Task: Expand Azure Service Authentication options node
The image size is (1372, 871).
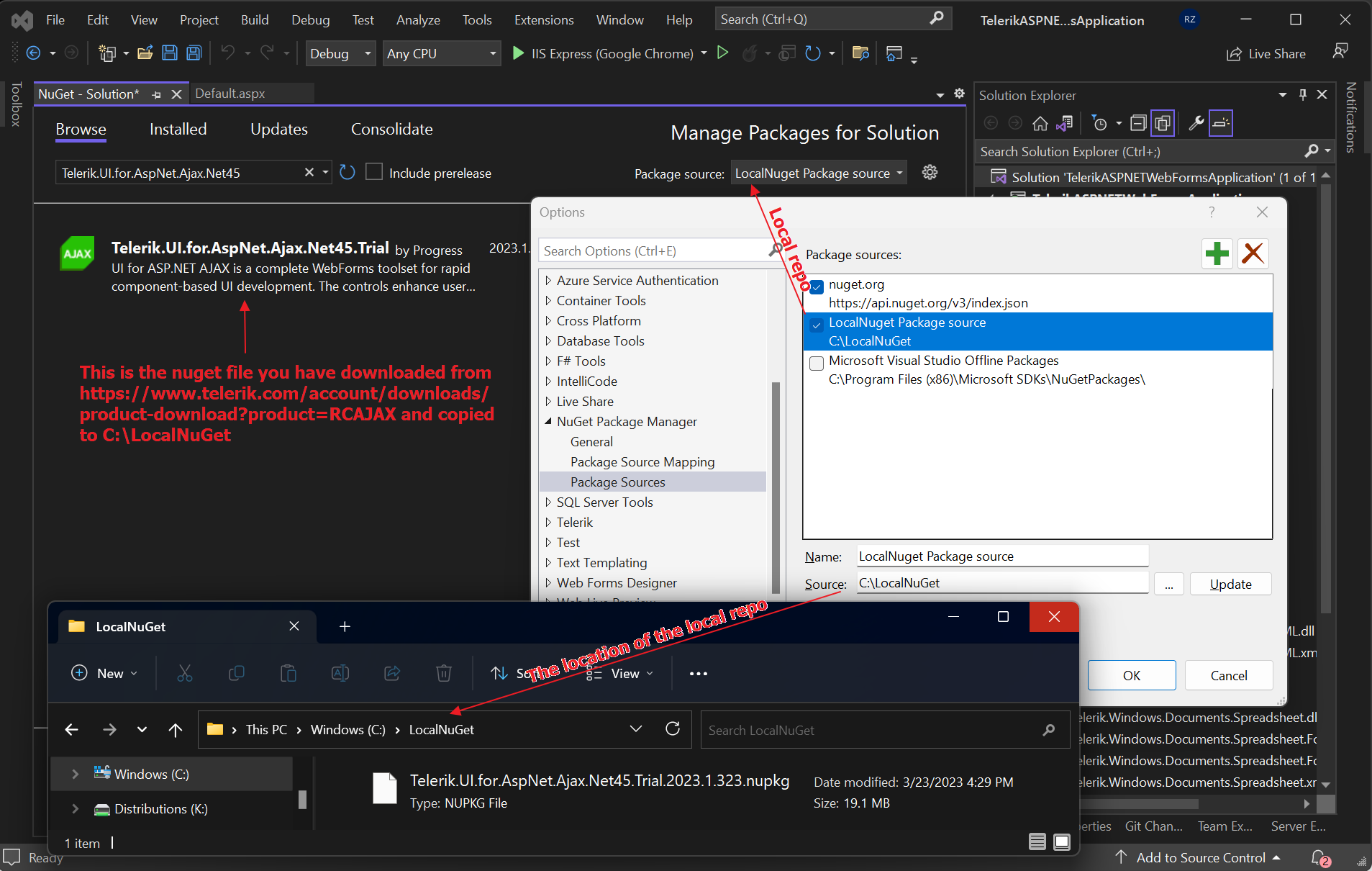Action: [548, 280]
